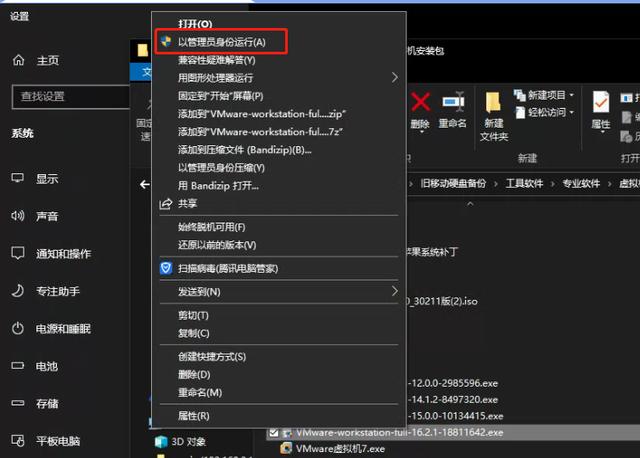Open the 主页 home icon in Settings

pyautogui.click(x=18, y=60)
